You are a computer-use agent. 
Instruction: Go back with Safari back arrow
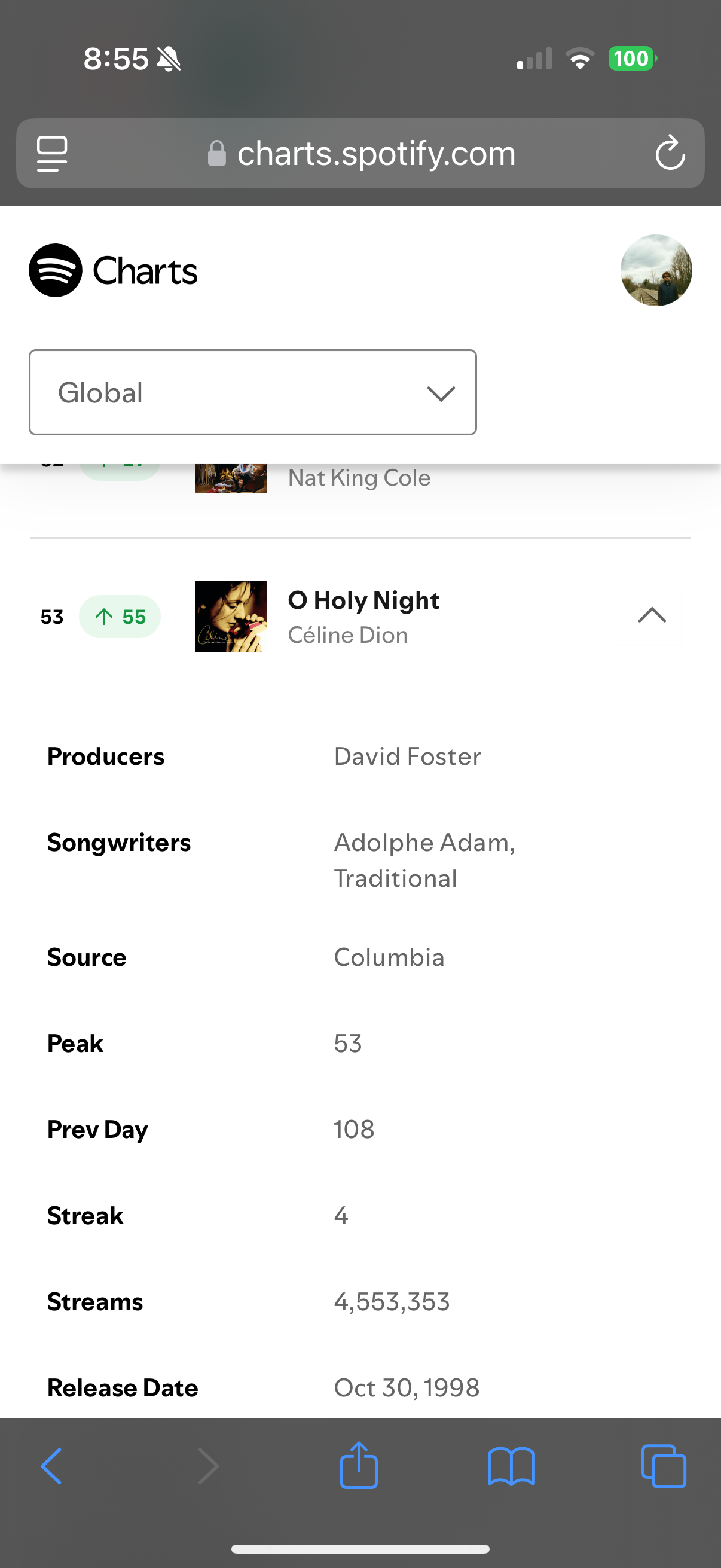pos(51,1466)
